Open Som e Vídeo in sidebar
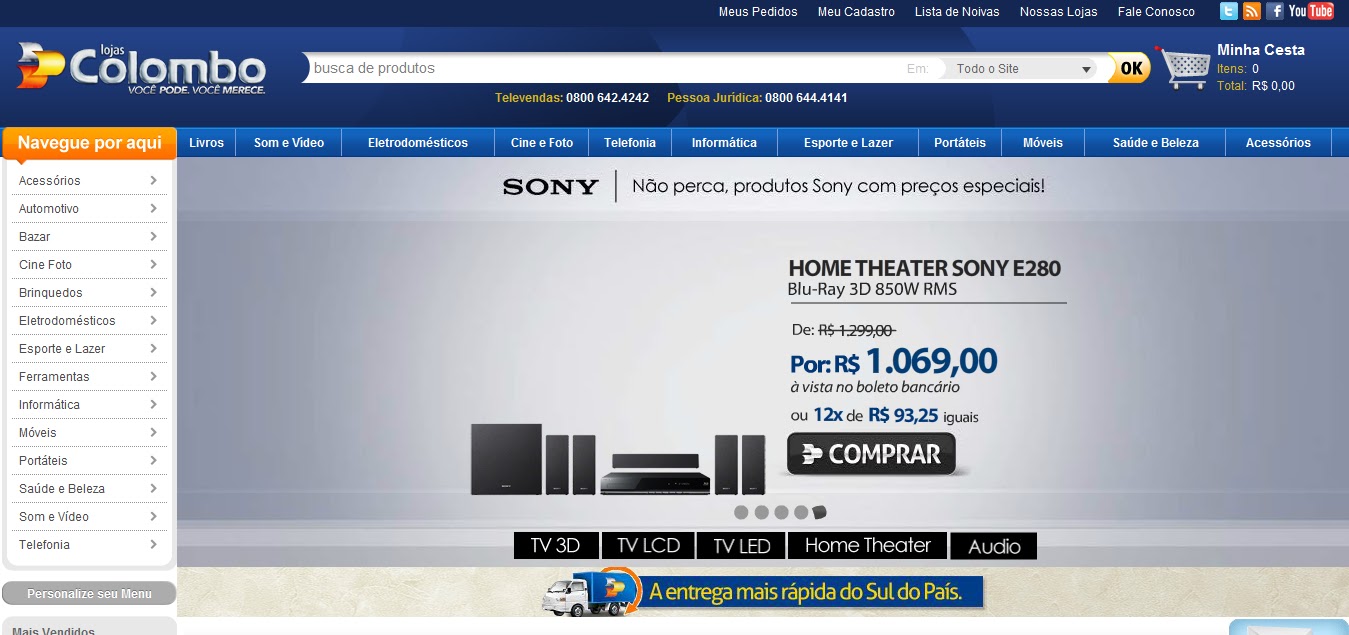The width and height of the screenshot is (1349, 635). [x=88, y=517]
